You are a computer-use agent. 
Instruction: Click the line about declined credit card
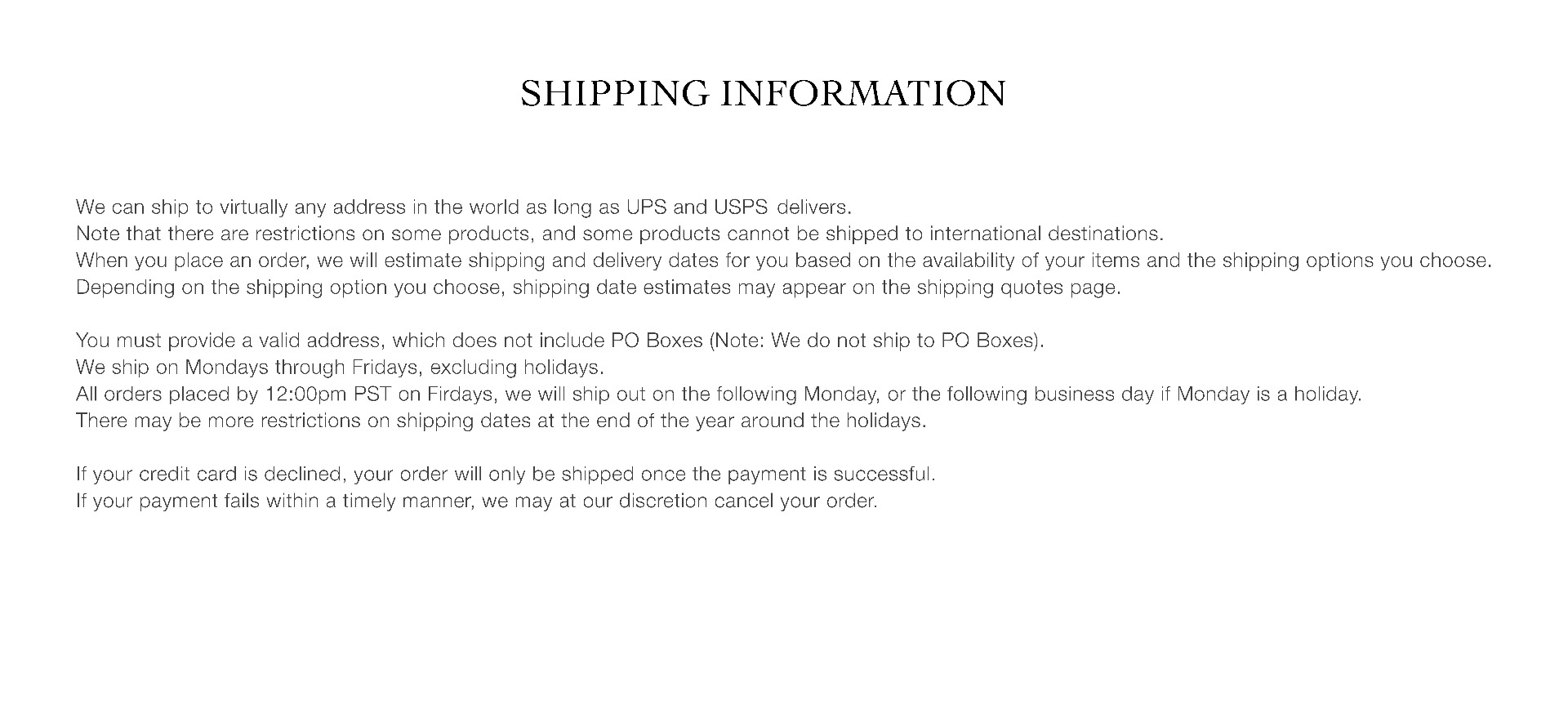(506, 475)
